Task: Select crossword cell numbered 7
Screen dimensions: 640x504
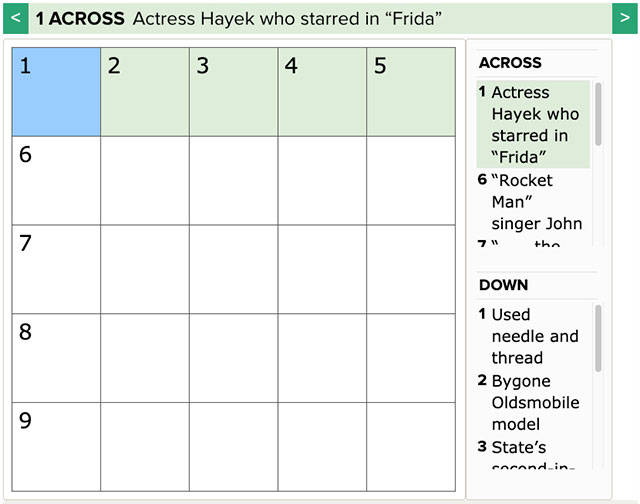Action: 56,269
